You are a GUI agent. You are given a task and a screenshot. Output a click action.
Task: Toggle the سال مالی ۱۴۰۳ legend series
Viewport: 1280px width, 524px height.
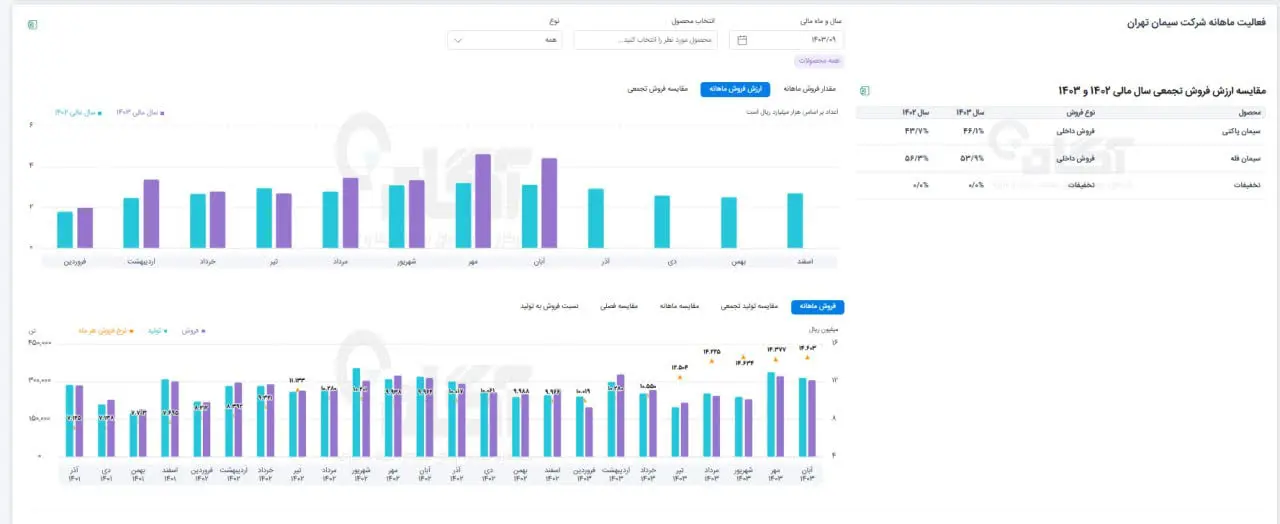(x=139, y=113)
